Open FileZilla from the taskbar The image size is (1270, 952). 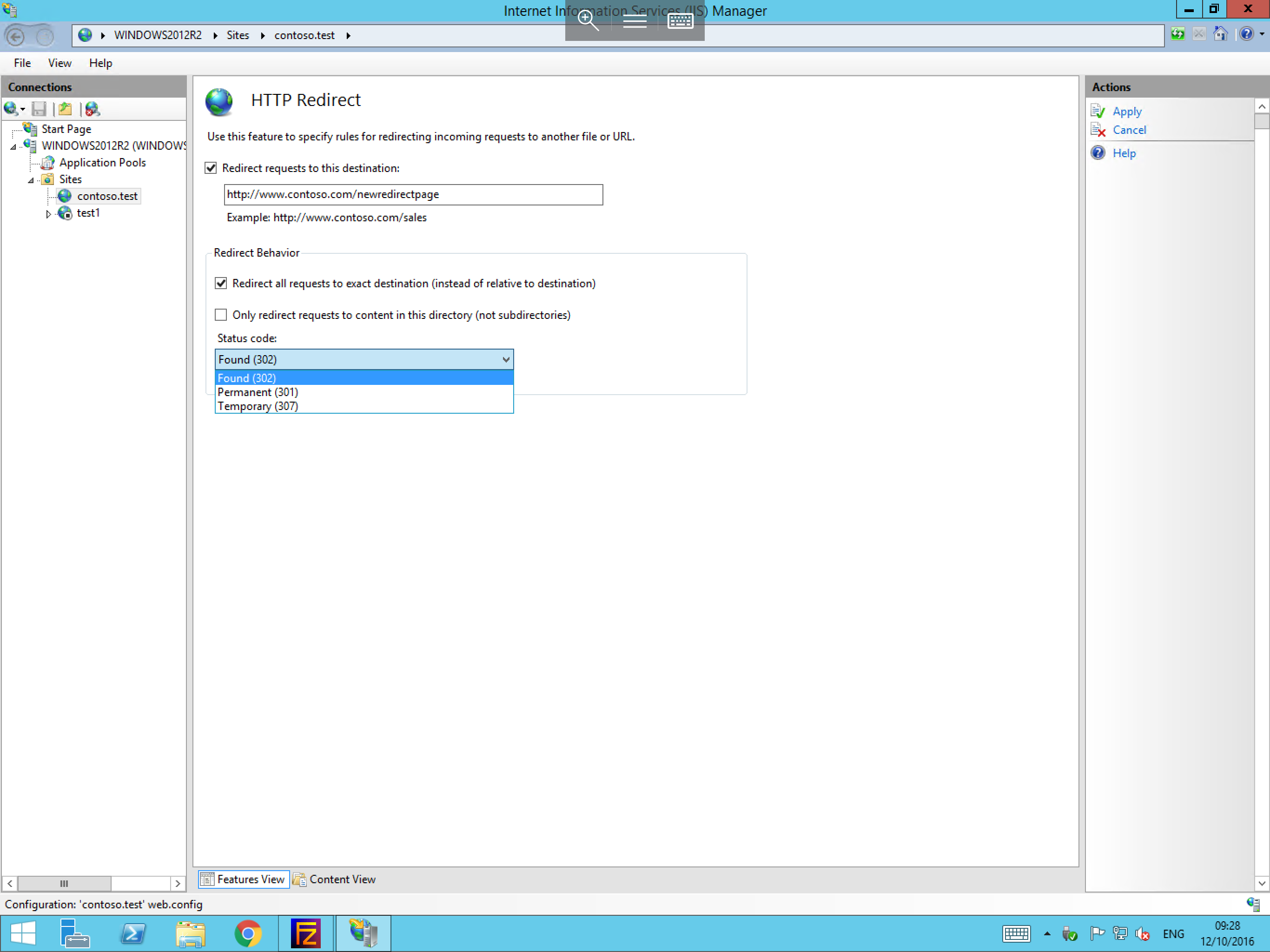pos(305,933)
